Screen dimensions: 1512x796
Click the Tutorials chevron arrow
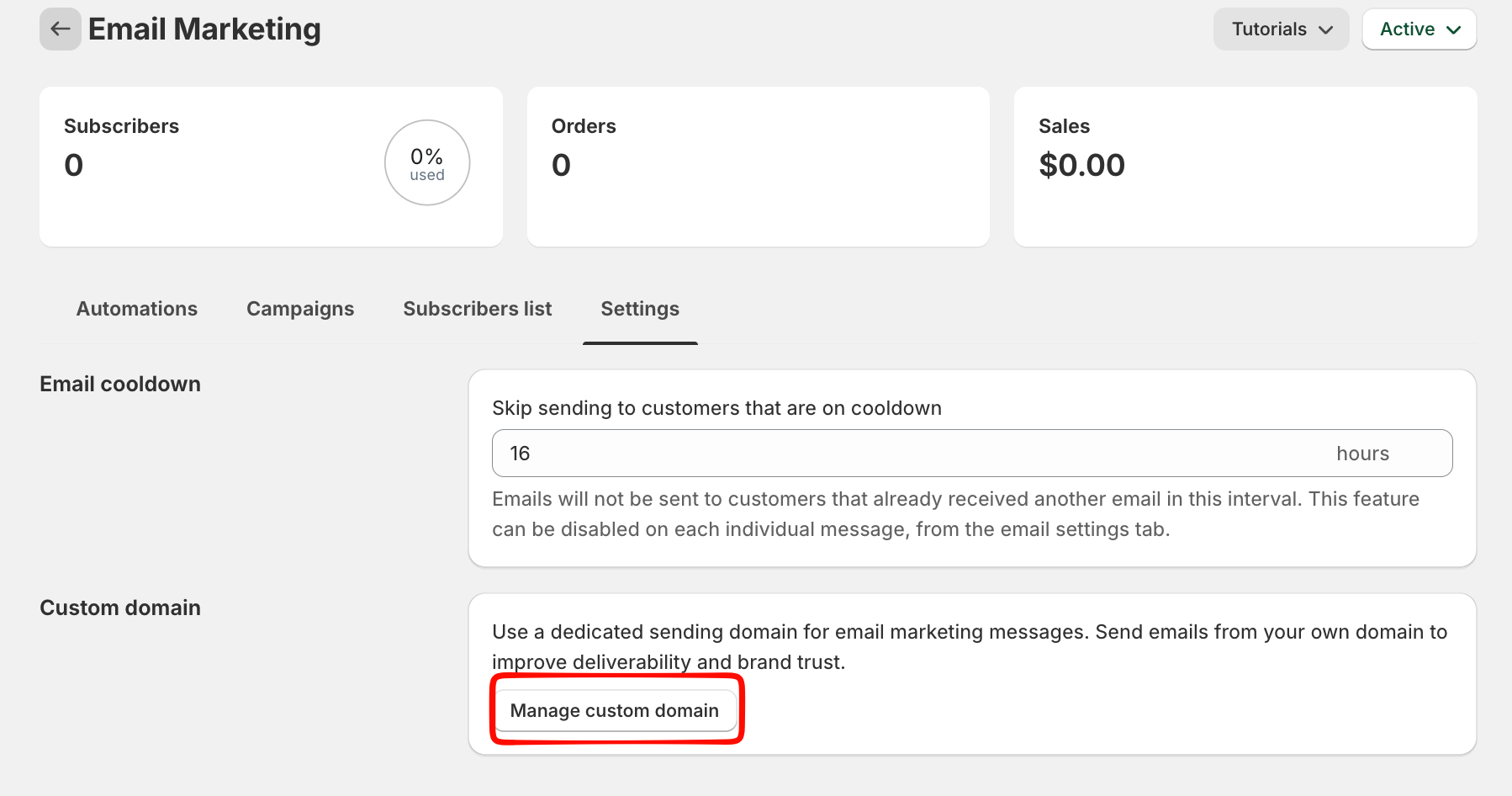click(1326, 30)
